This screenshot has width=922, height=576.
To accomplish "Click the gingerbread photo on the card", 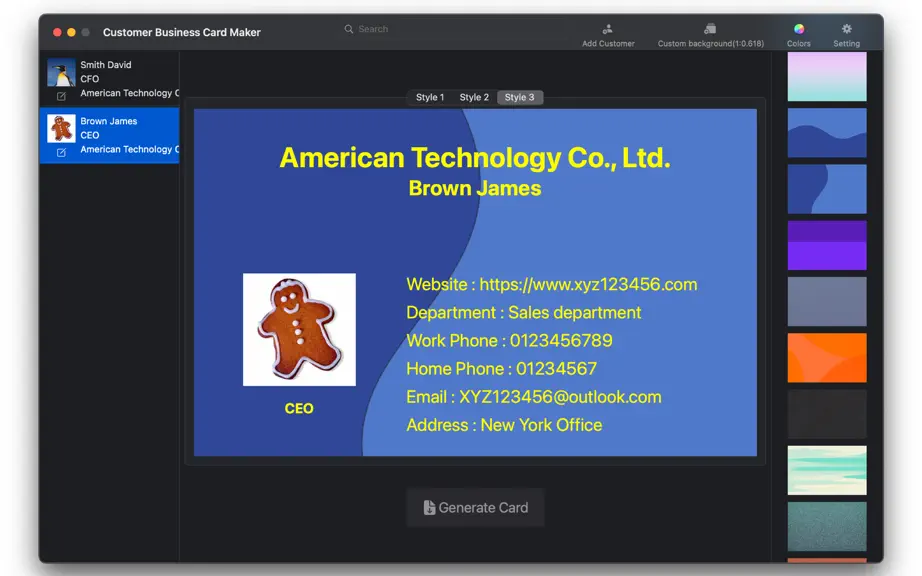I will (299, 330).
